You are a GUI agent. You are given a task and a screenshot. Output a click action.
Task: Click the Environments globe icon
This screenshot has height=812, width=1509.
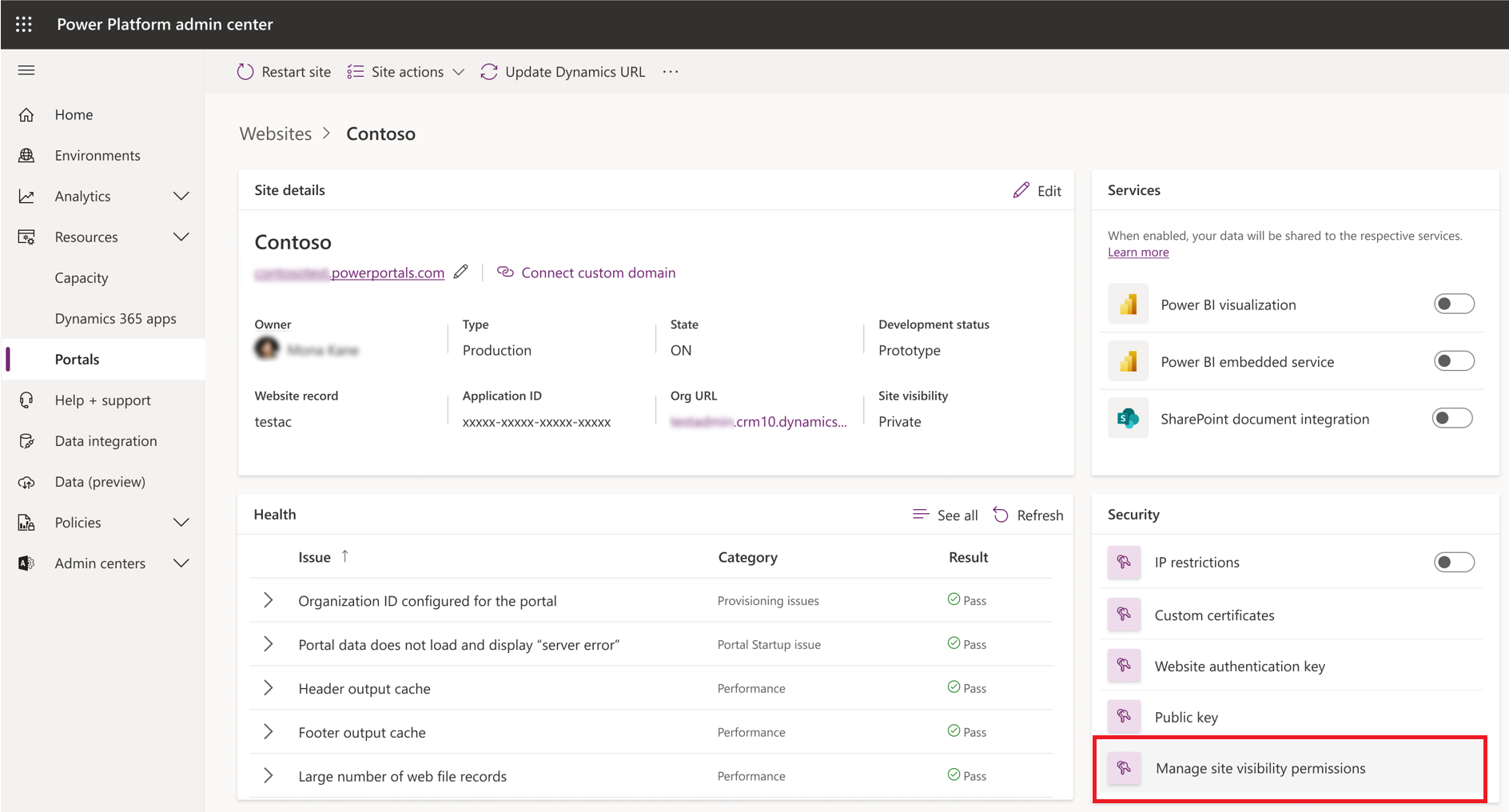click(26, 156)
